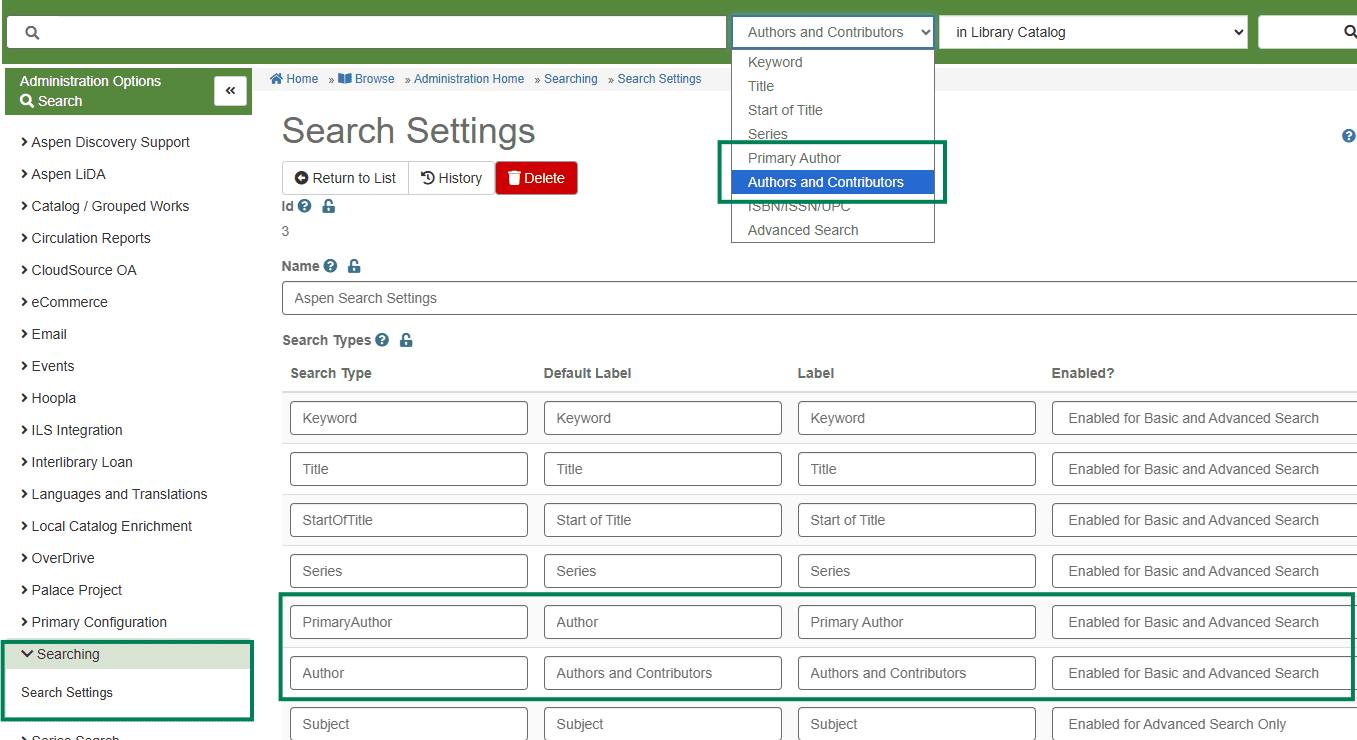Viewport: 1357px width, 740px height.
Task: Open the Searching breadcrumb link
Action: [x=571, y=79]
